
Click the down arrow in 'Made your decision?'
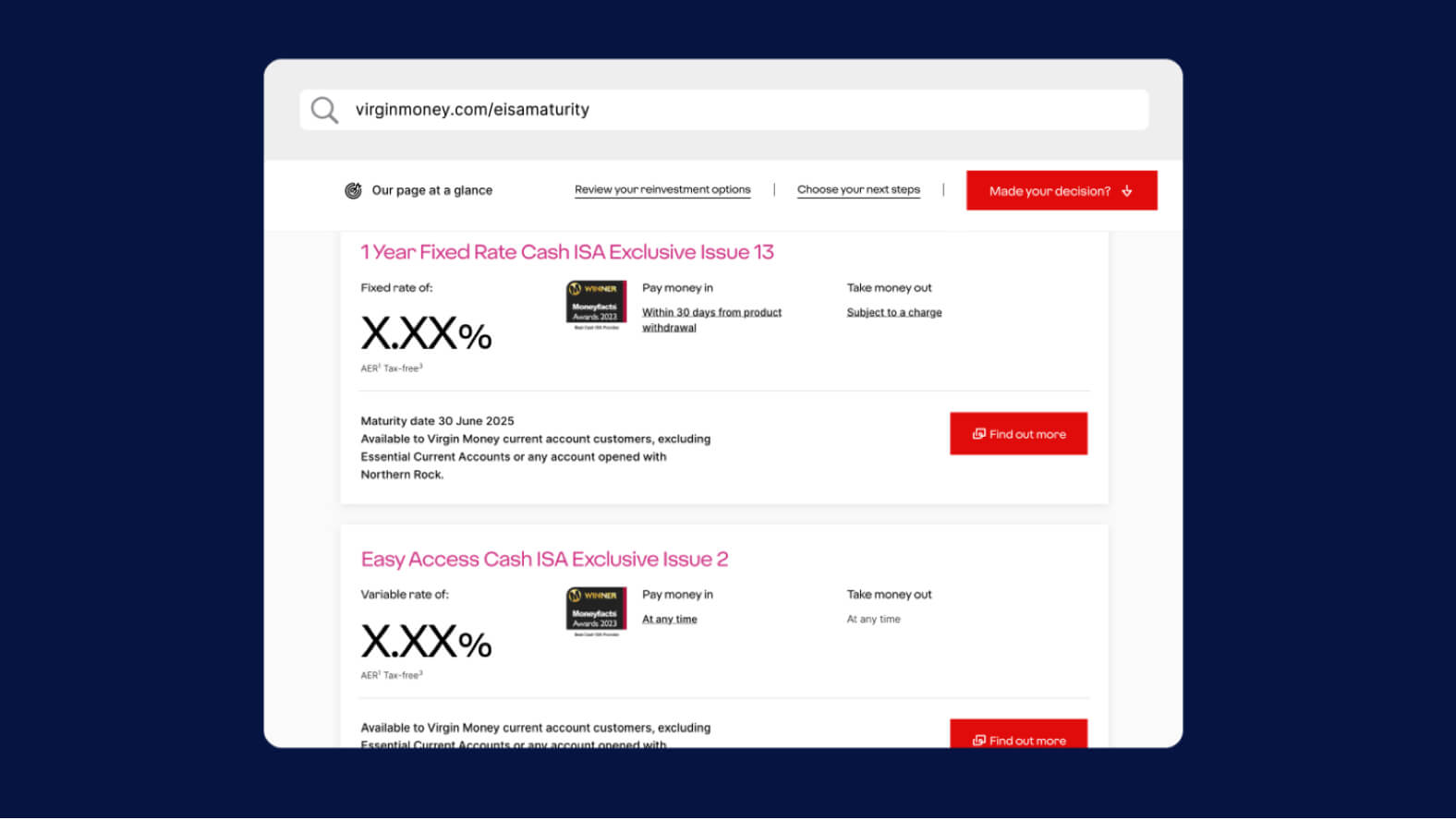[x=1127, y=191]
